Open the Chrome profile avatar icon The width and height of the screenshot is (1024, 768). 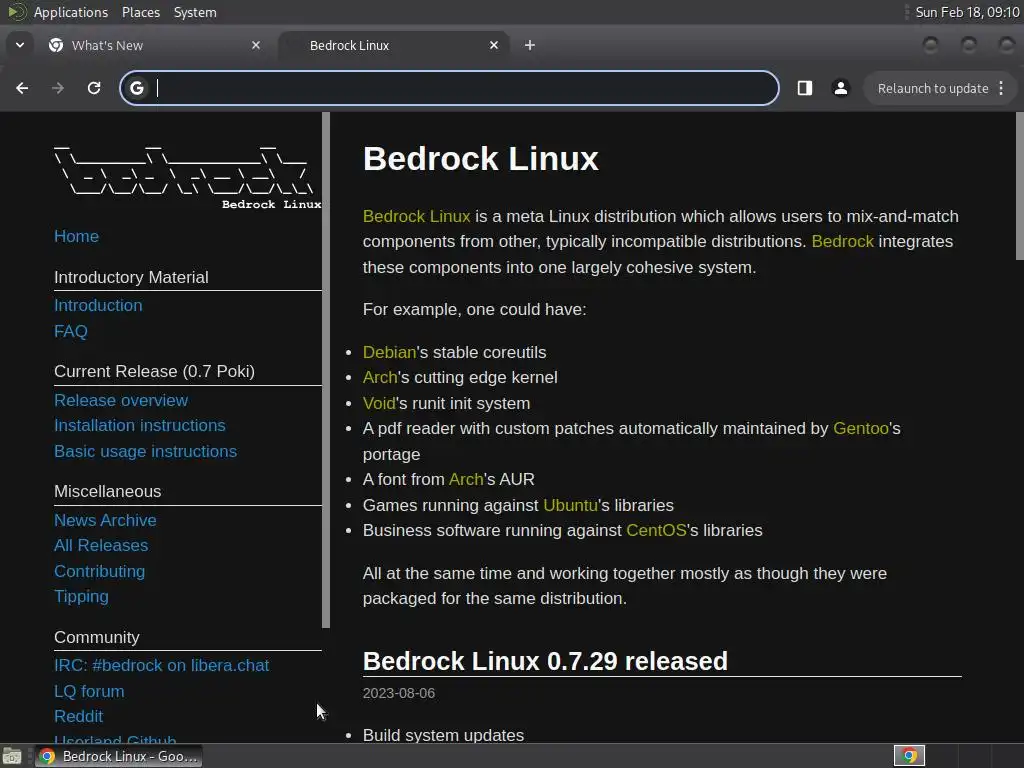point(840,88)
